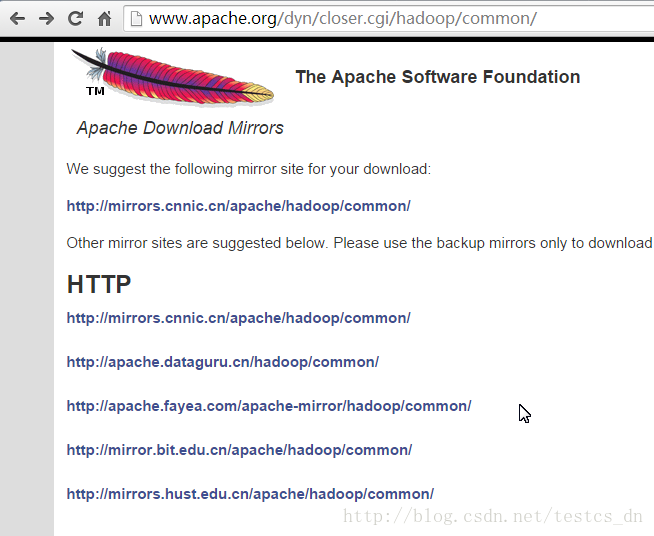The height and width of the screenshot is (536, 654).
Task: Click the Apache feather logo
Action: point(172,77)
